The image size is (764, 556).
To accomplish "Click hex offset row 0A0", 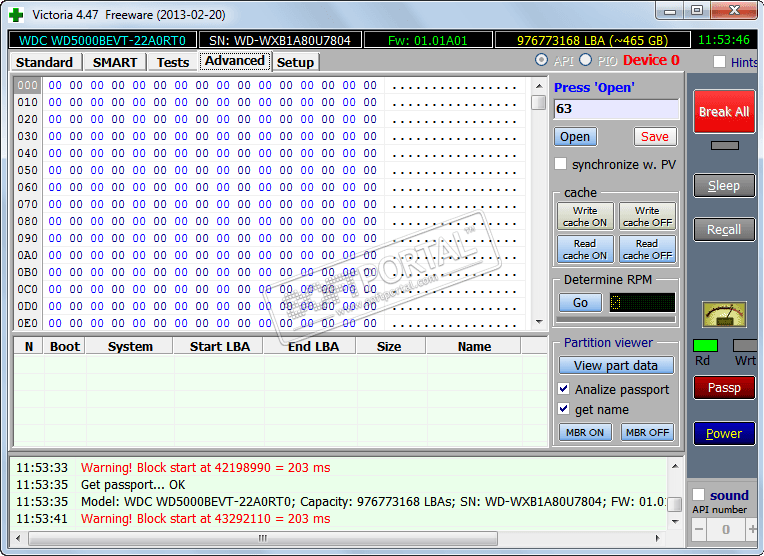I will click(27, 255).
